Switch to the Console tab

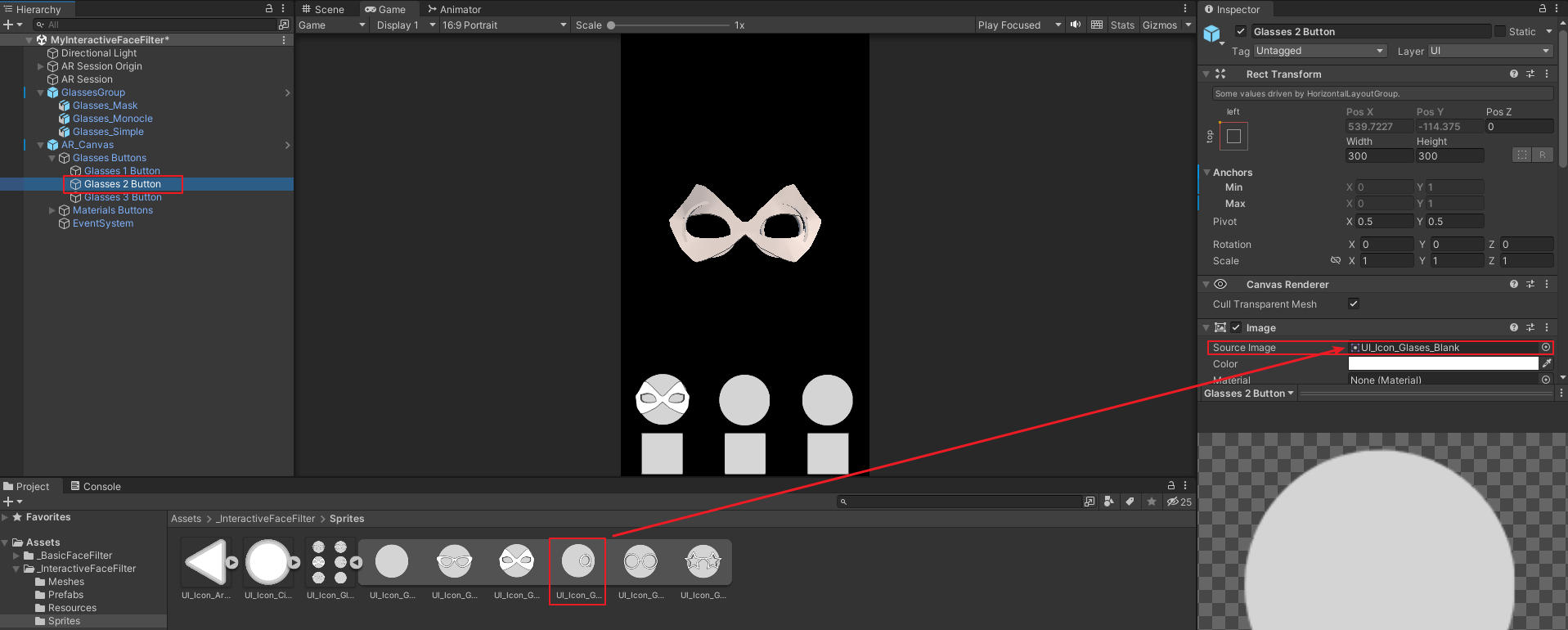pyautogui.click(x=96, y=486)
